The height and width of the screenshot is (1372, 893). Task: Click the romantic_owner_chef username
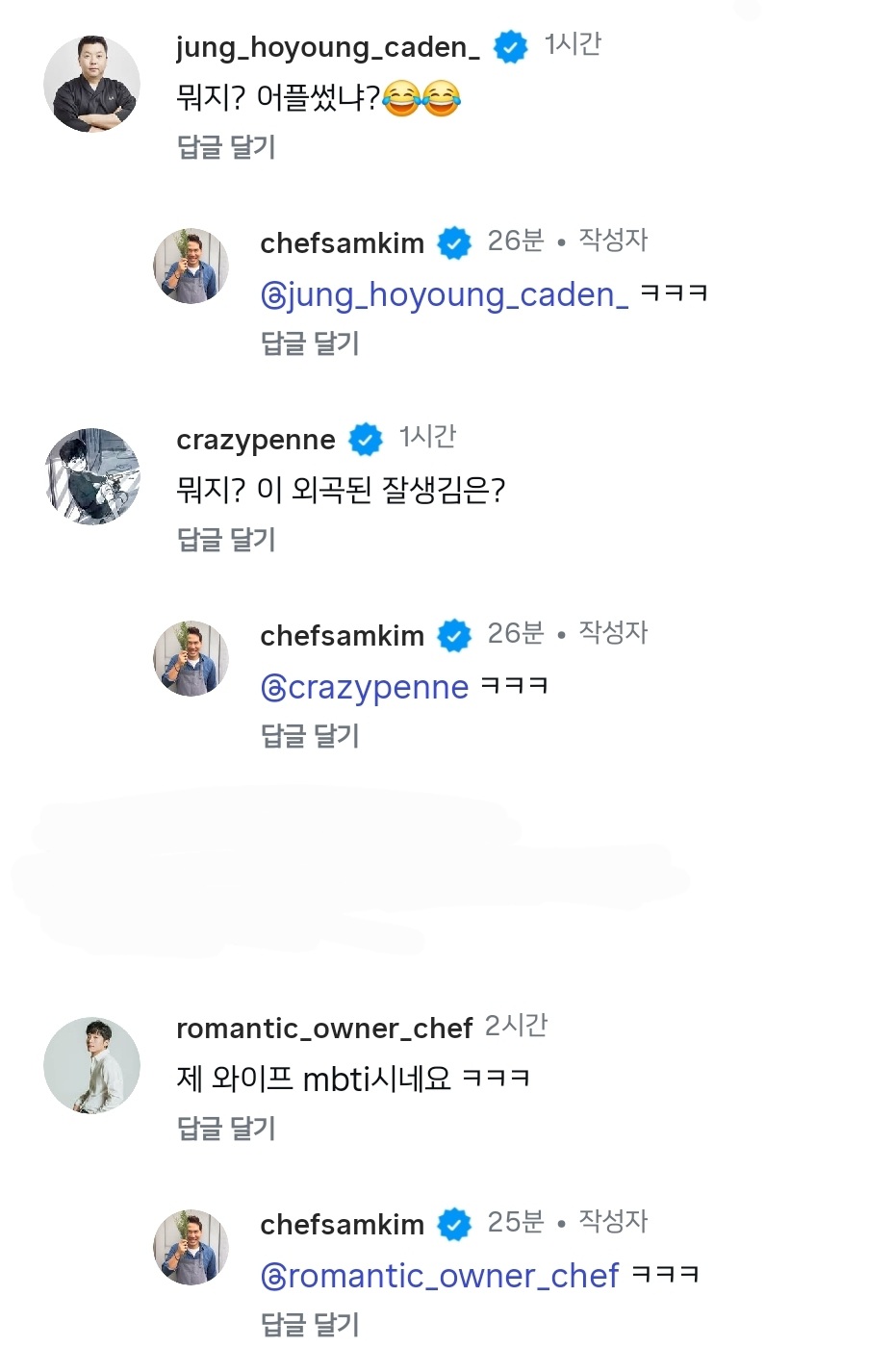tap(324, 1029)
